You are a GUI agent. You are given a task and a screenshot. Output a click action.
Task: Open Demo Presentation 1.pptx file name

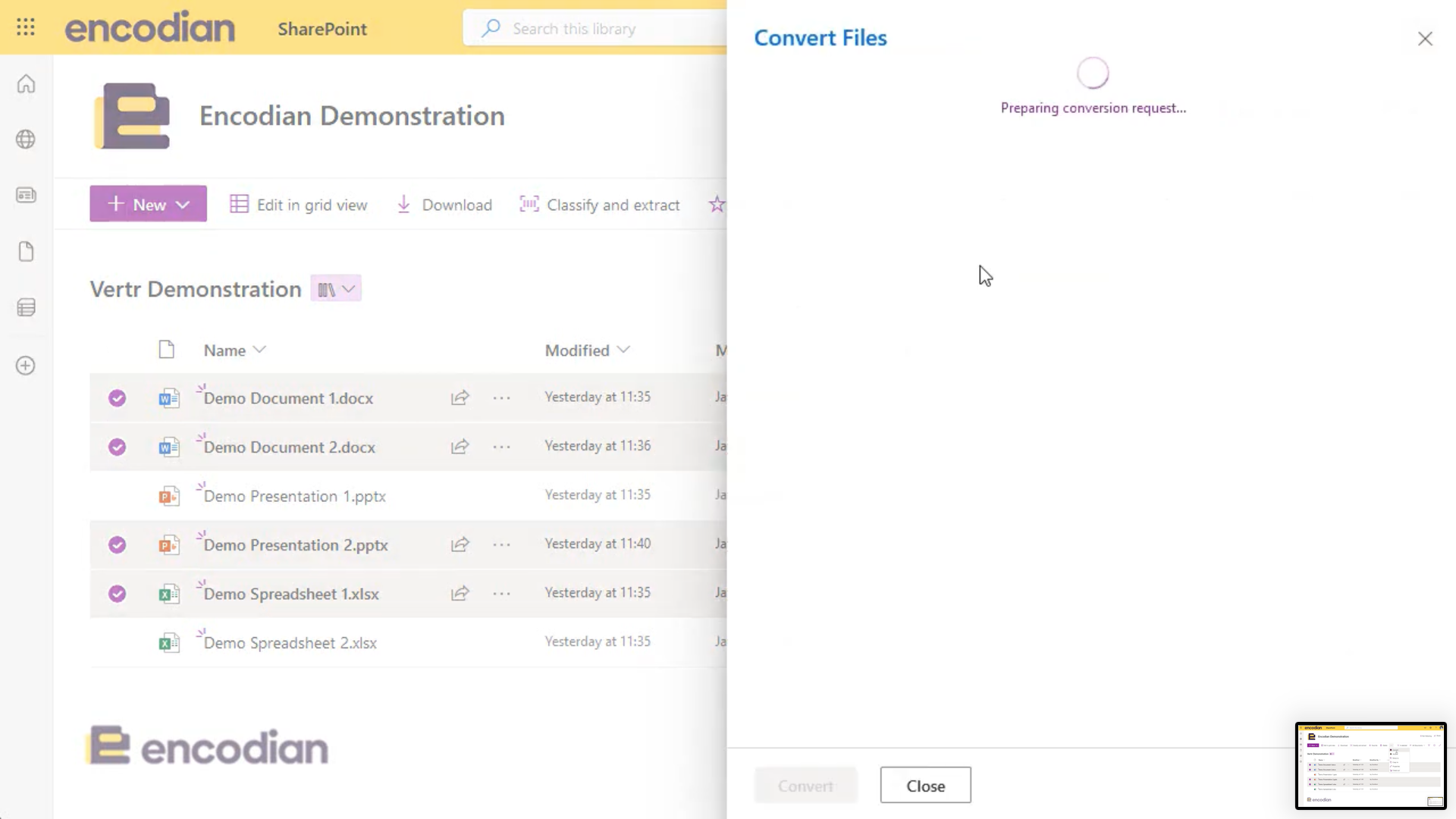[295, 496]
